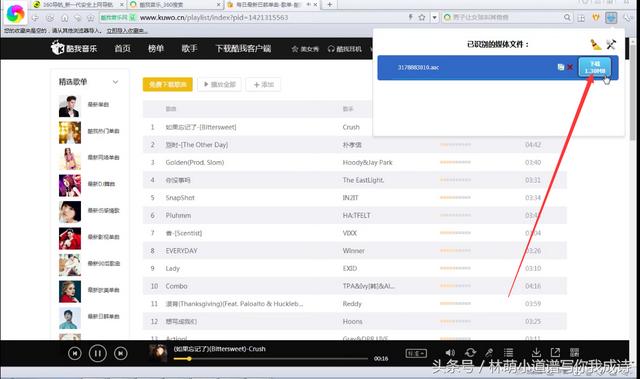Click the song progress bar slider

pyautogui.click(x=271, y=359)
